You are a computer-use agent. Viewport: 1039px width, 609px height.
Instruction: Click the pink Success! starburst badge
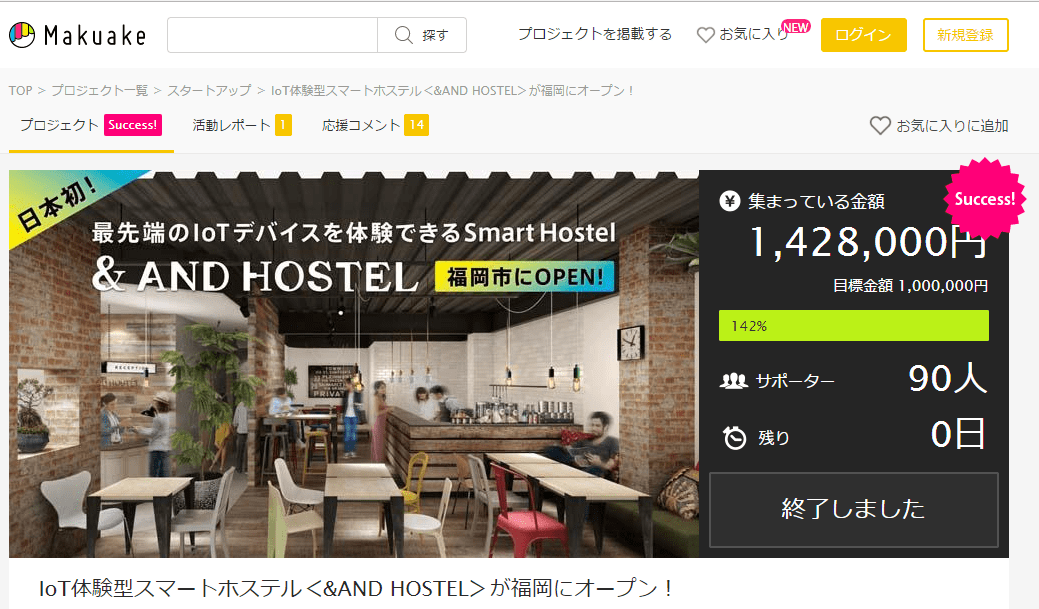(x=984, y=199)
